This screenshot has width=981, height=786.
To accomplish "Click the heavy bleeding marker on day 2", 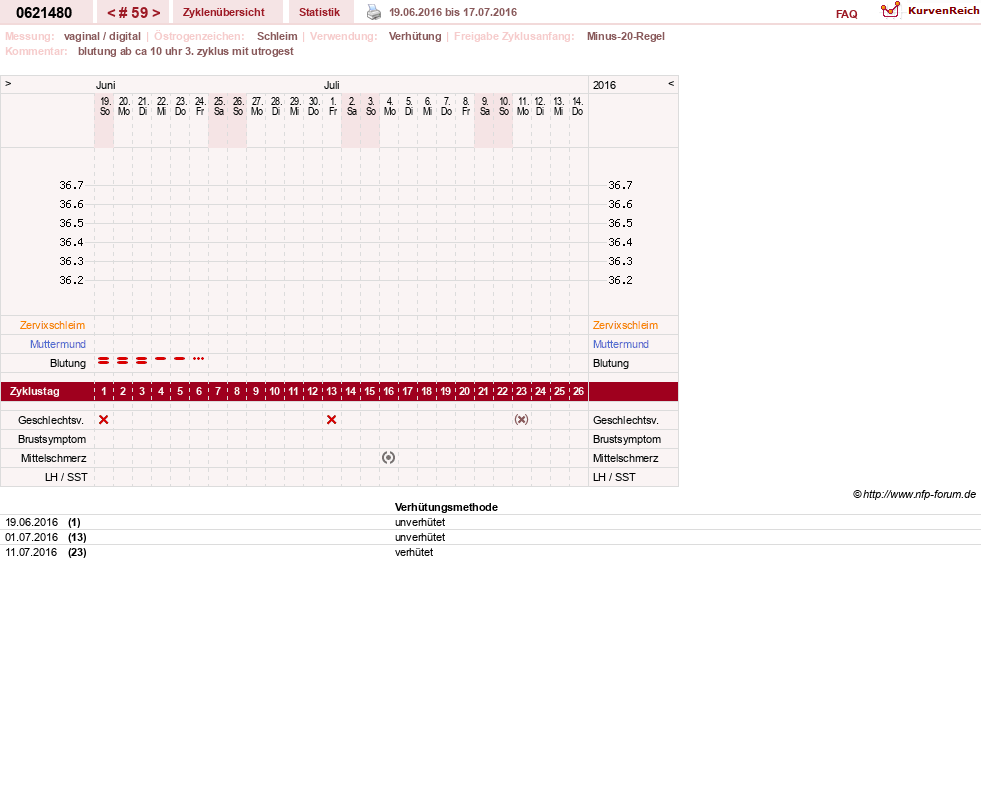I will coord(123,360).
